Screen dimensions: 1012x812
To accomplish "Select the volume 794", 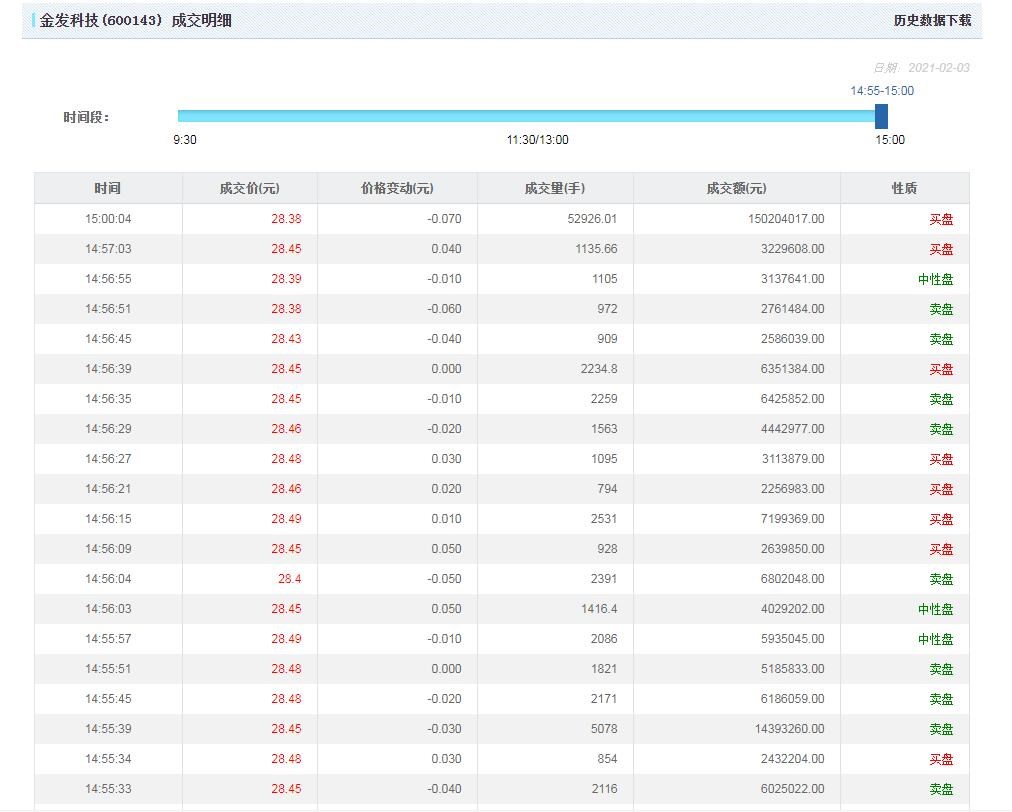I will pyautogui.click(x=607, y=489).
